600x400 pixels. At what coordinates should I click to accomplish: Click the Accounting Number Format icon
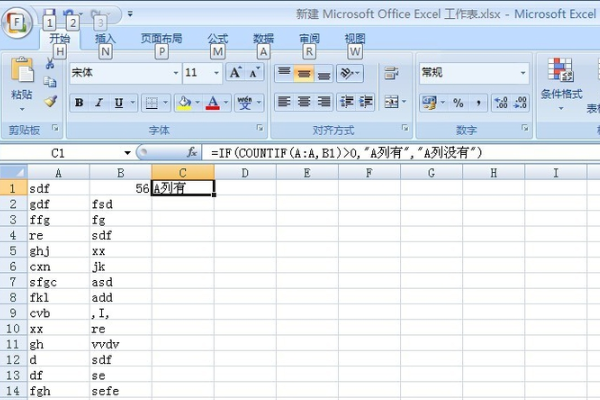point(429,103)
